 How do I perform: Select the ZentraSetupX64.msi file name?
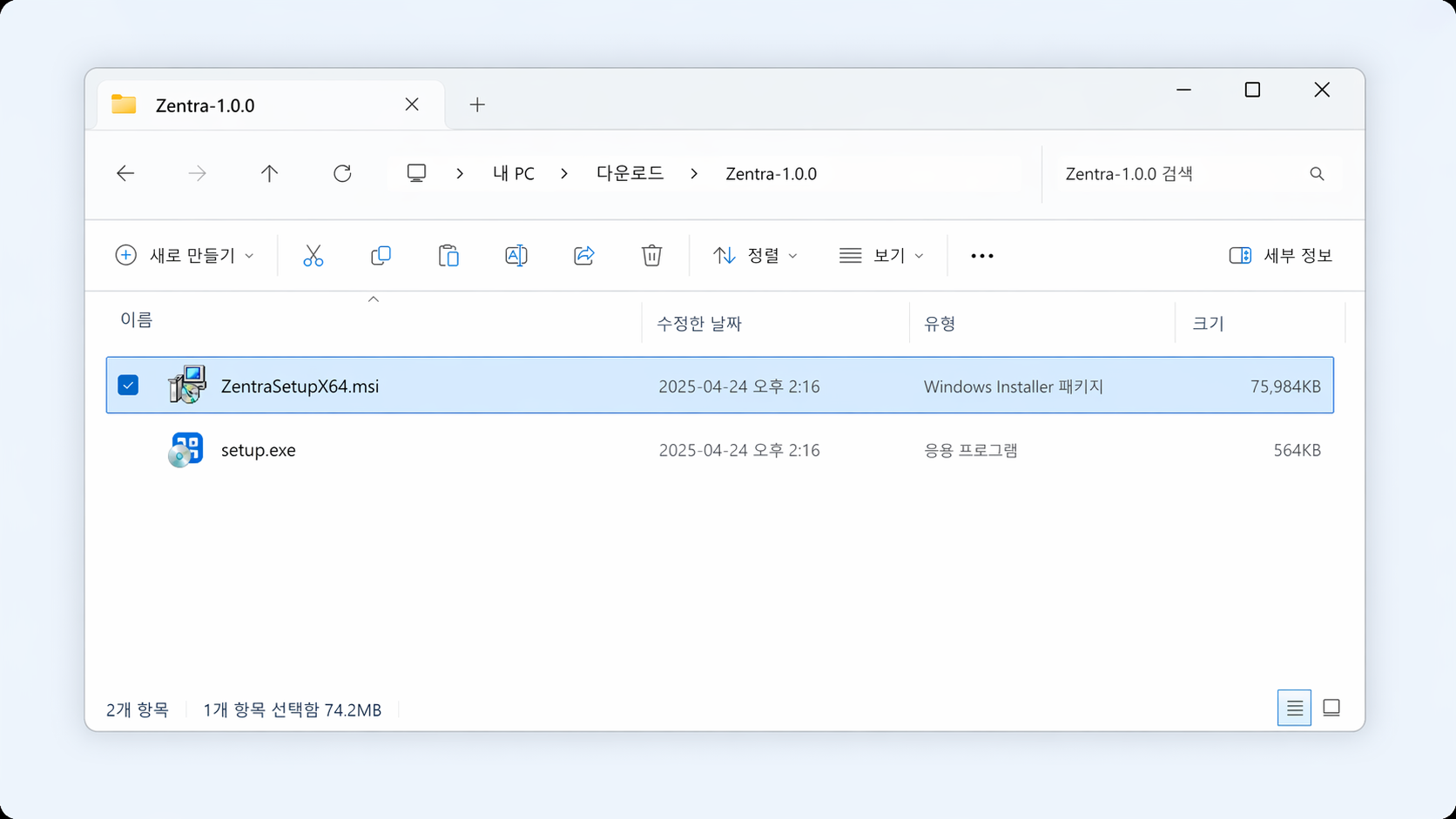300,386
